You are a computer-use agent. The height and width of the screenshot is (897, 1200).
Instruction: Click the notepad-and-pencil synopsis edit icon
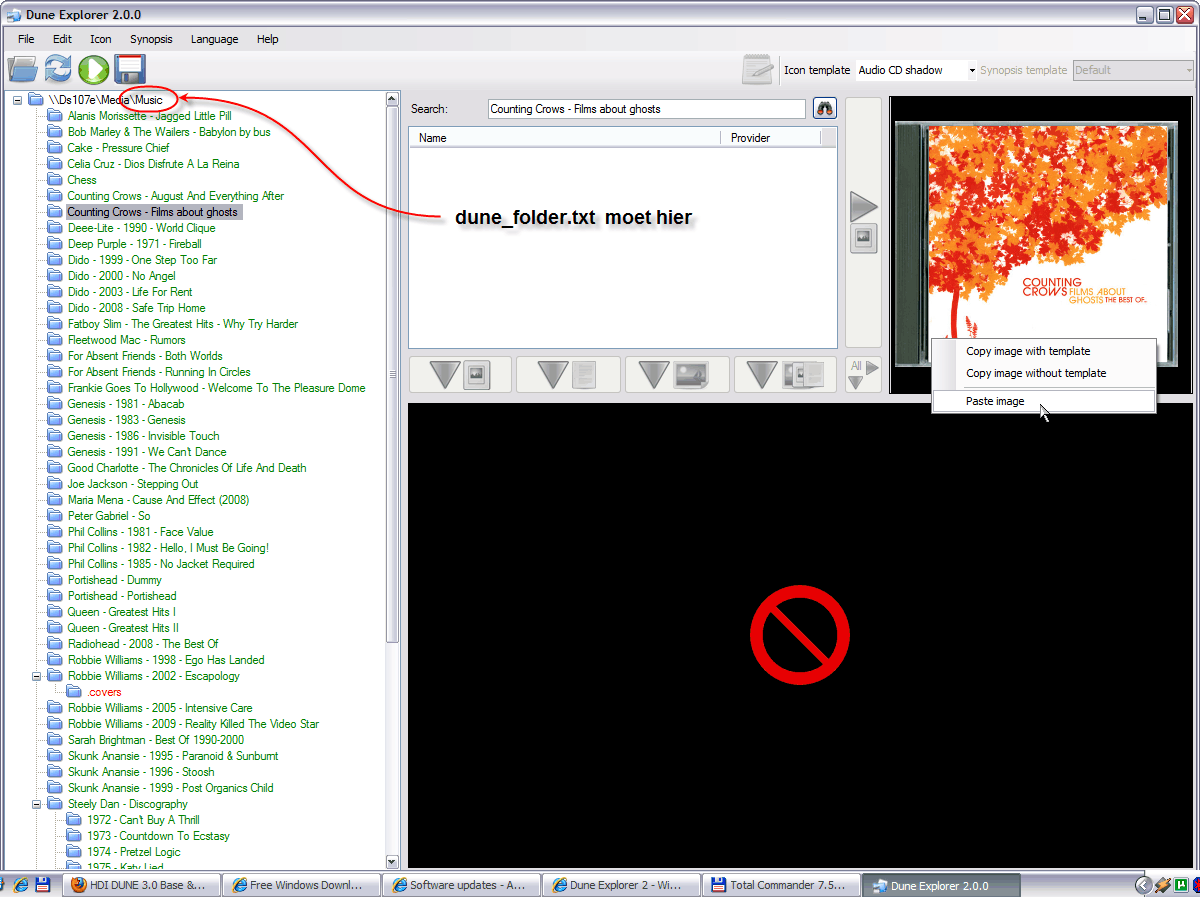click(758, 70)
